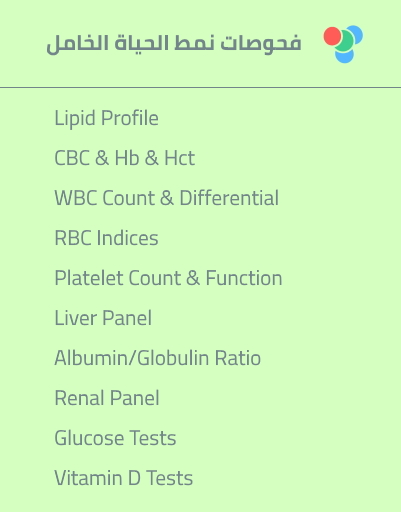Choose the Renal Panel entry

tap(107, 398)
